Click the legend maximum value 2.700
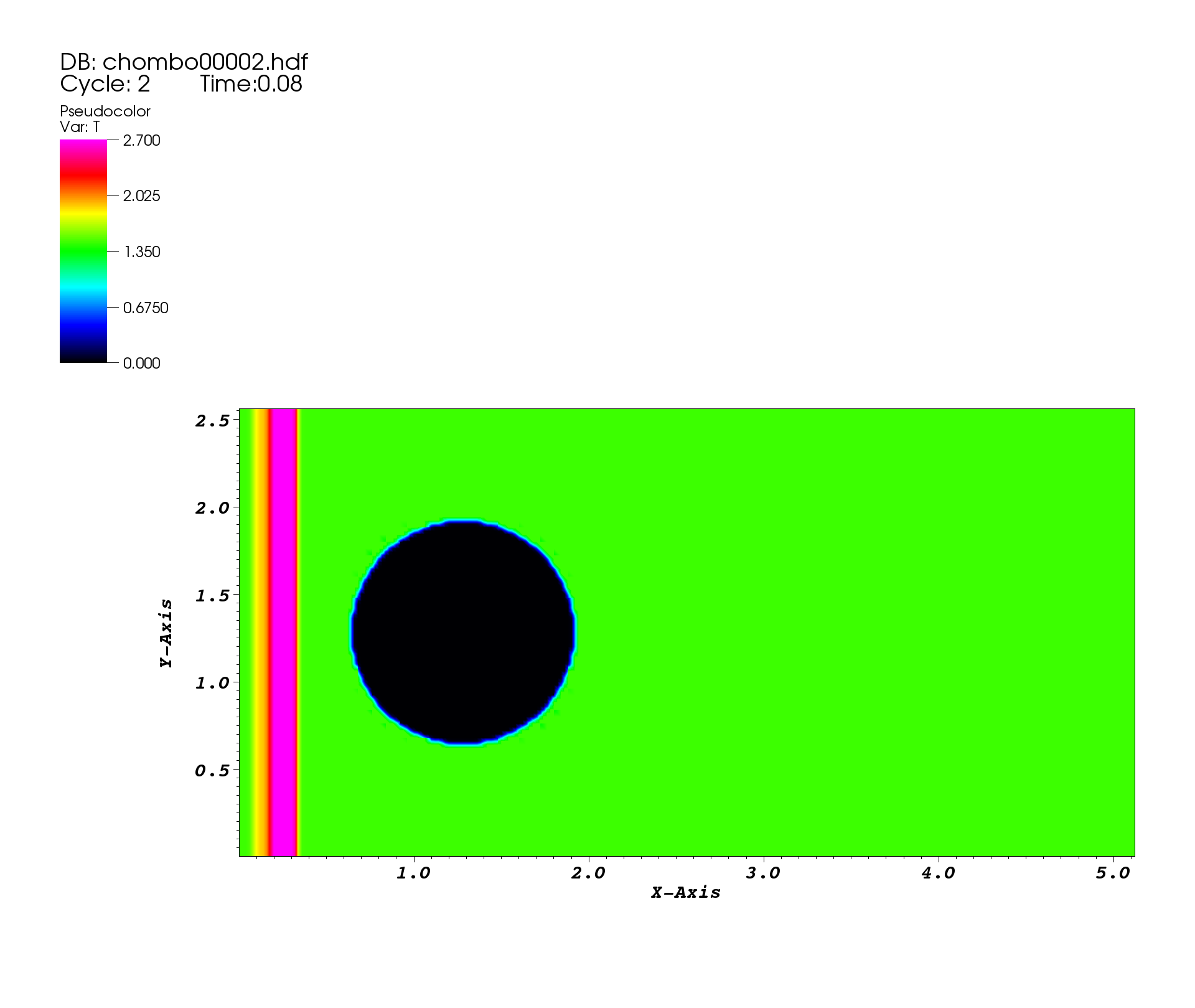The image size is (1195, 1008). pyautogui.click(x=142, y=141)
